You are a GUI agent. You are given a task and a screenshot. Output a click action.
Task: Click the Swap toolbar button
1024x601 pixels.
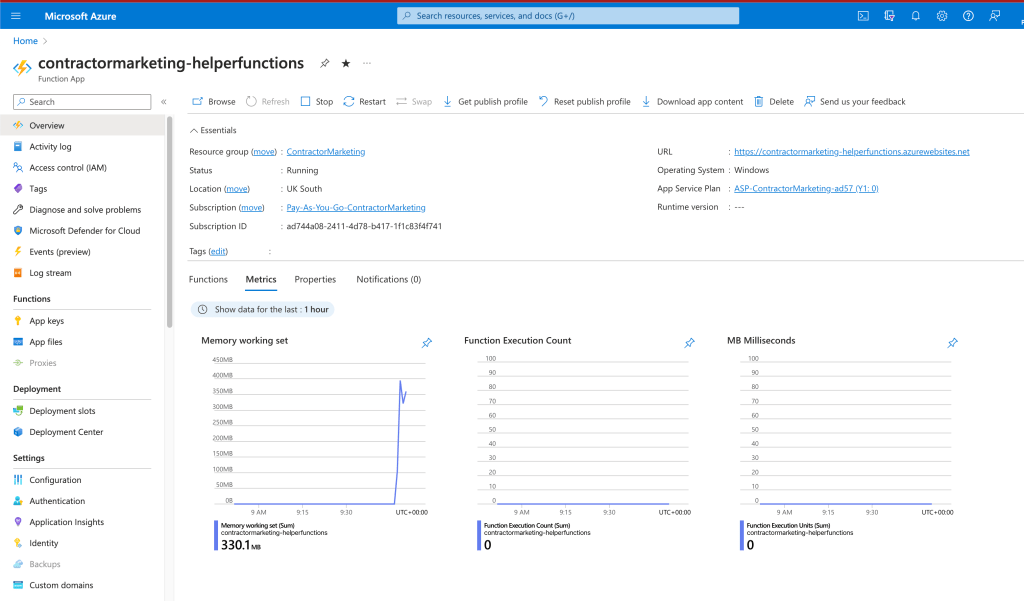pyautogui.click(x=414, y=101)
